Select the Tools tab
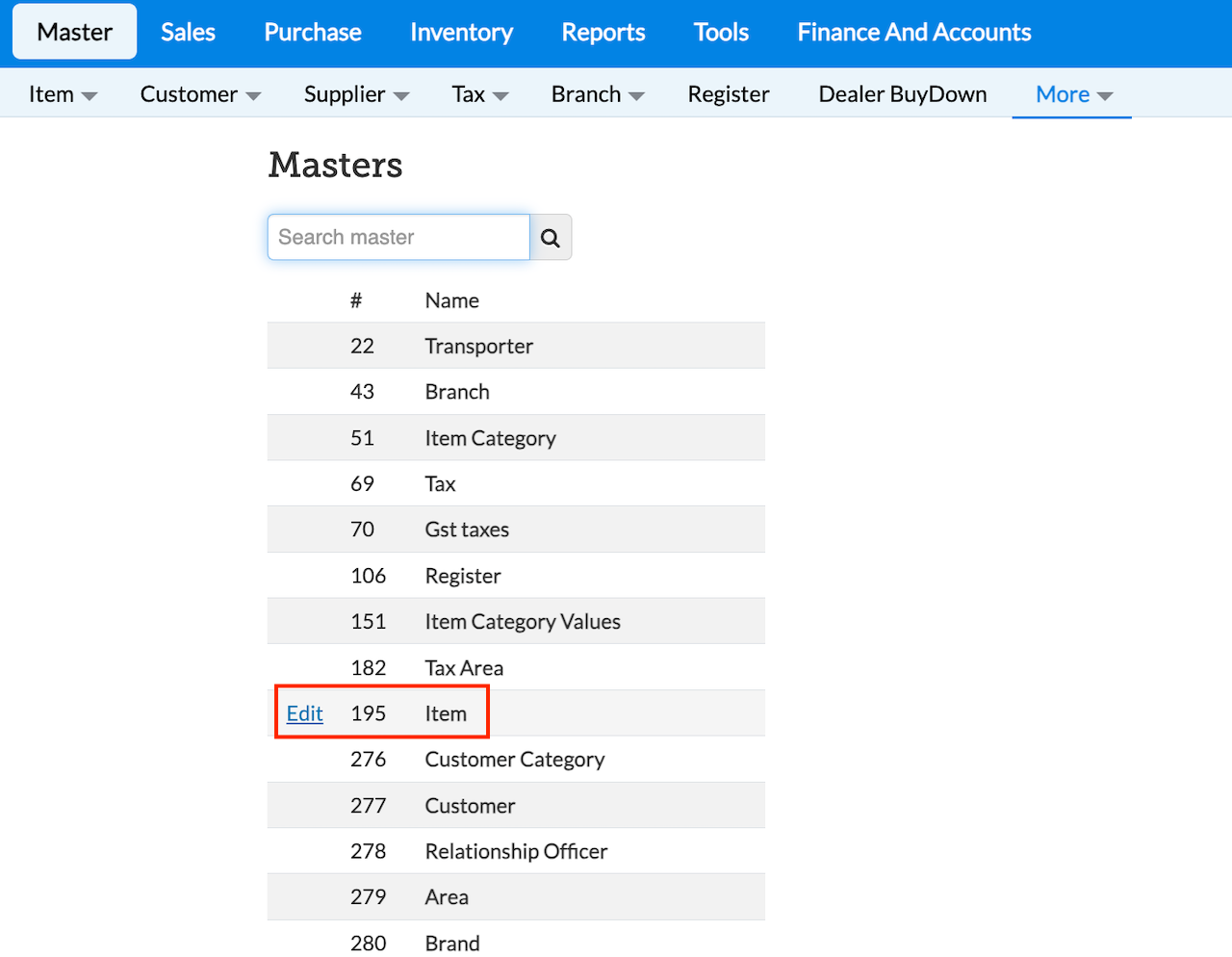Image resolution: width=1232 pixels, height=957 pixels. coord(721,32)
